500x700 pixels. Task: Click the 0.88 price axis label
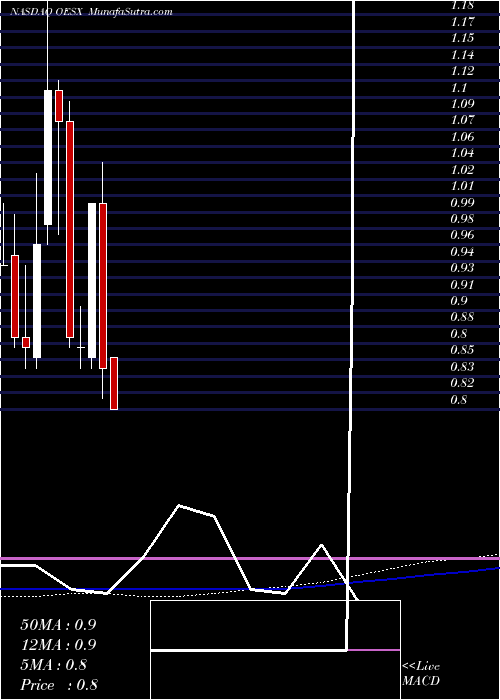pos(462,317)
